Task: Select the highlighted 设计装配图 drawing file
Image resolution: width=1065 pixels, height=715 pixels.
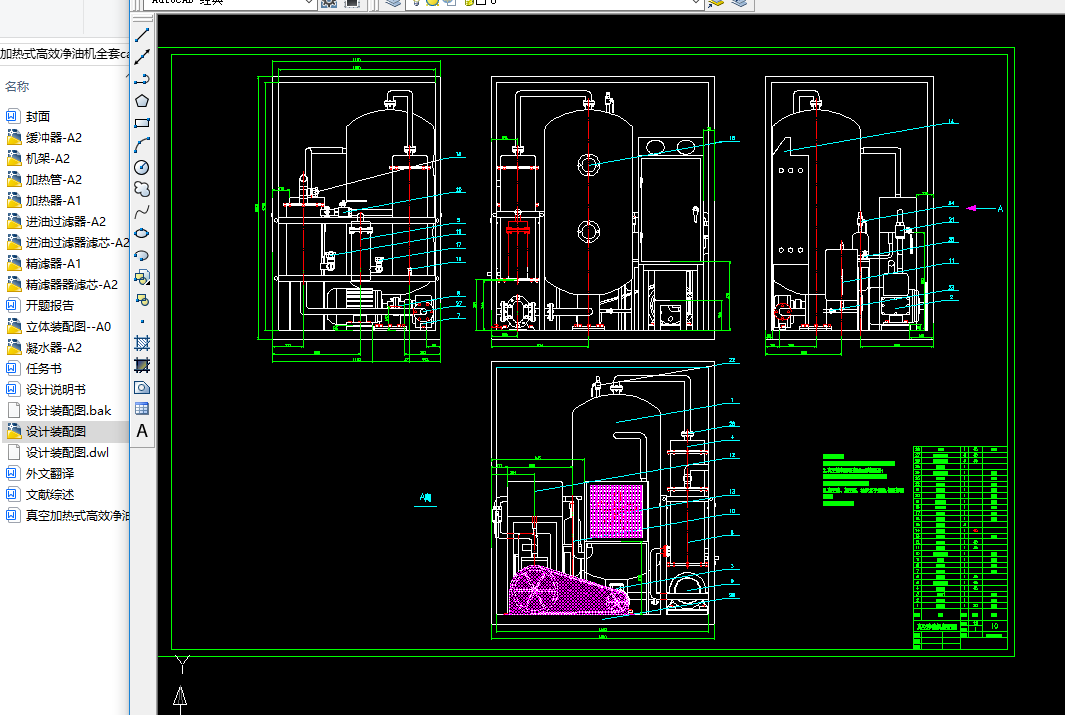Action: click(65, 431)
